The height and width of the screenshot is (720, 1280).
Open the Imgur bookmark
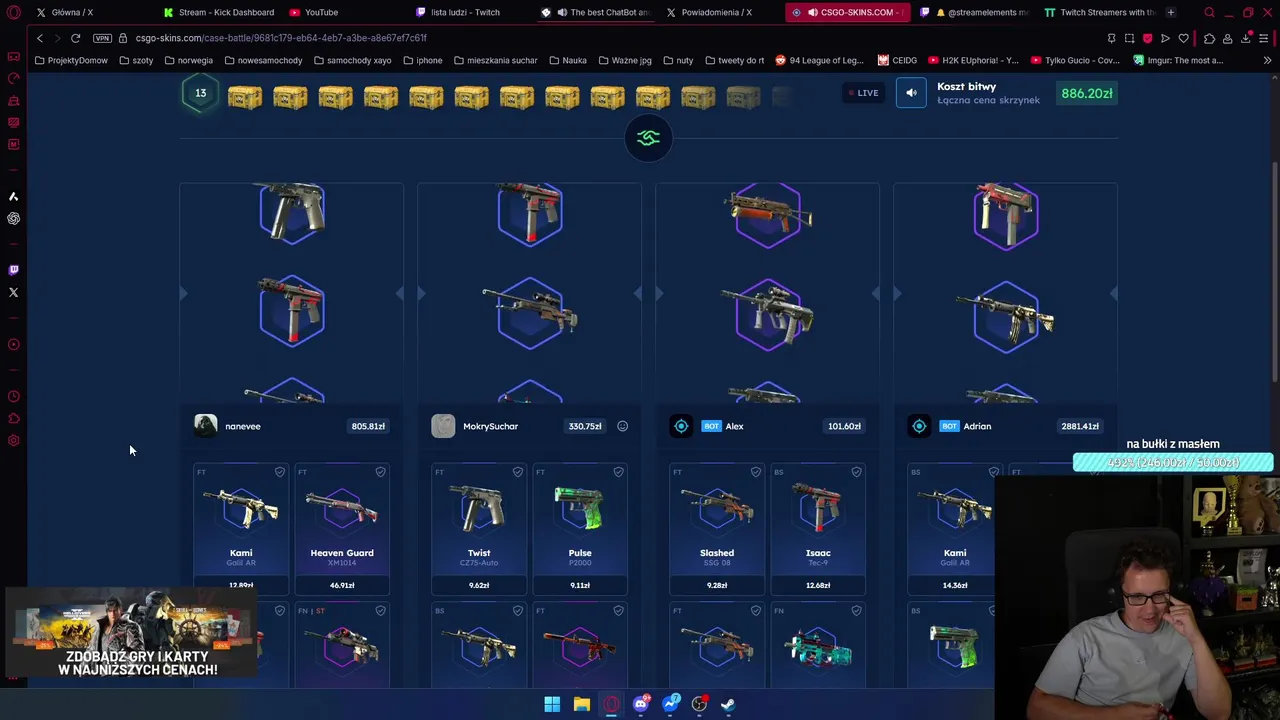pyautogui.click(x=1178, y=60)
